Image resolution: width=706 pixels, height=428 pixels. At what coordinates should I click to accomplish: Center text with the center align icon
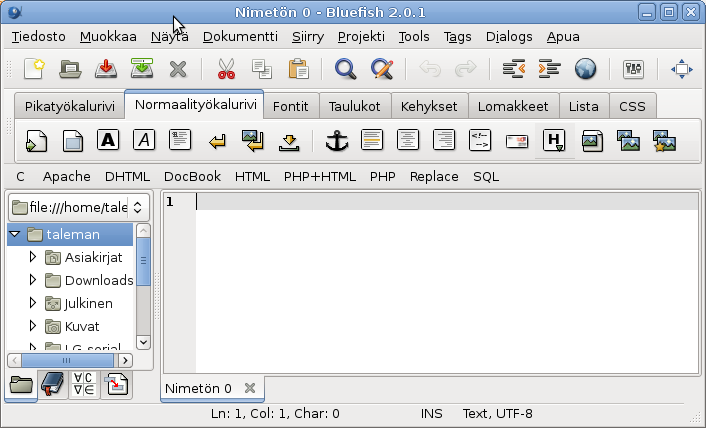pyautogui.click(x=408, y=140)
